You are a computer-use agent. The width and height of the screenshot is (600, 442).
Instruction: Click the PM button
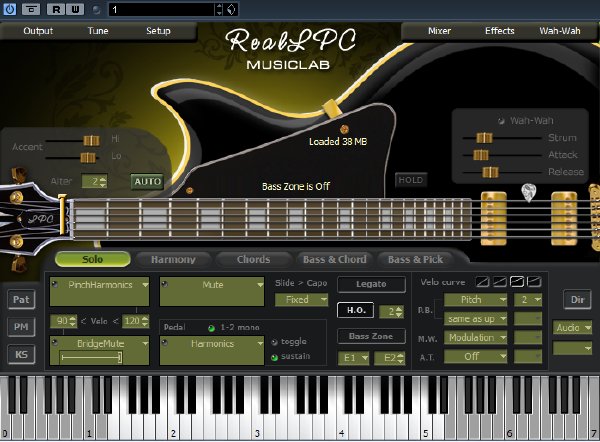point(21,327)
